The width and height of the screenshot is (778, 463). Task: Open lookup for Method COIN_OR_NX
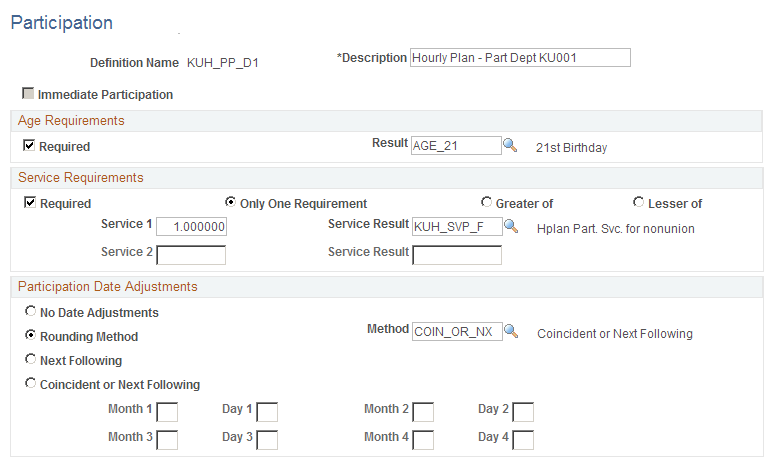pos(511,331)
